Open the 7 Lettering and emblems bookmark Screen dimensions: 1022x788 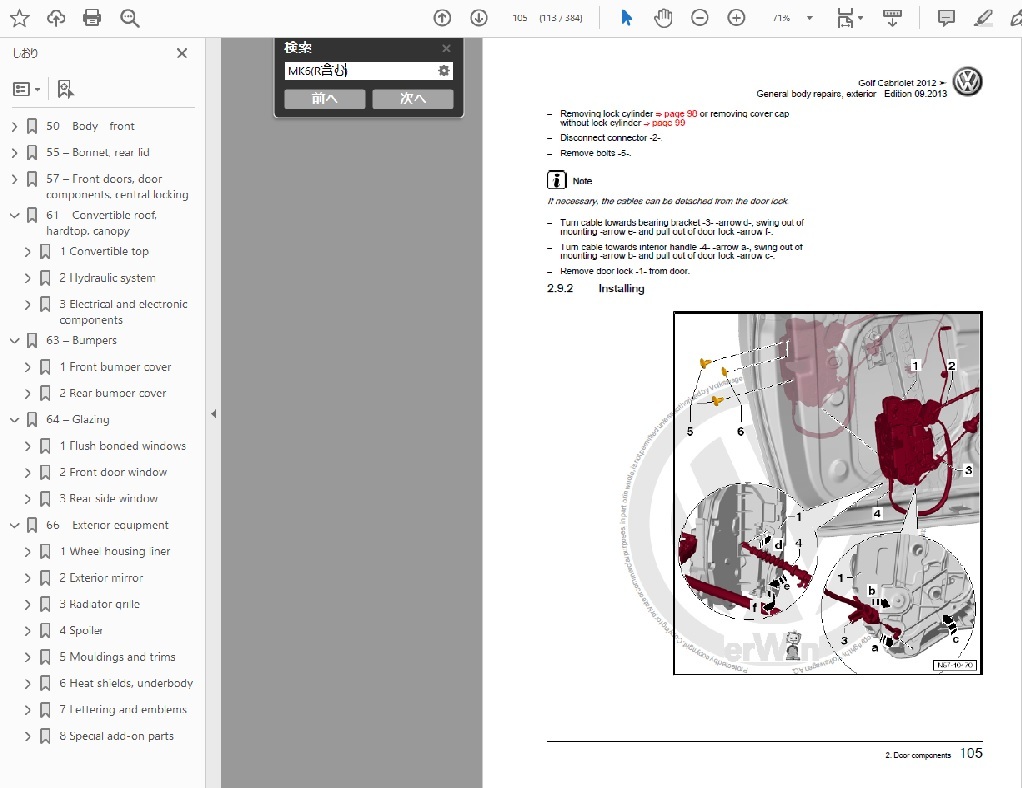point(123,709)
